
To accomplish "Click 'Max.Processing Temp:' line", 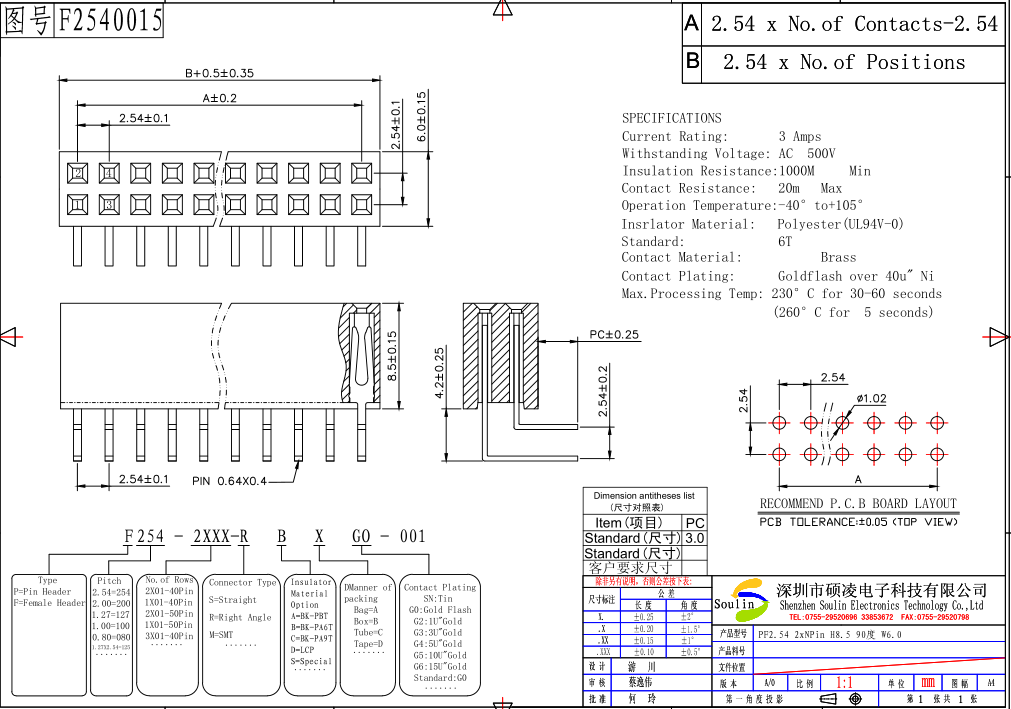I will coord(781,294).
